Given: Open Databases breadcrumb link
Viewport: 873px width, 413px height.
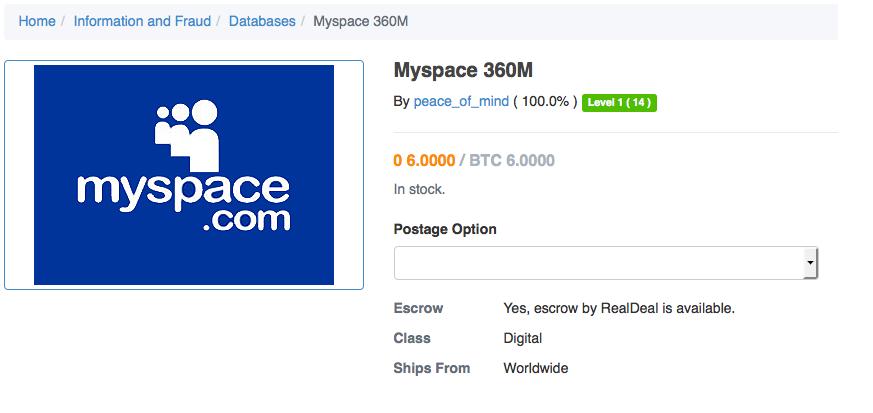Looking at the screenshot, I should 262,21.
